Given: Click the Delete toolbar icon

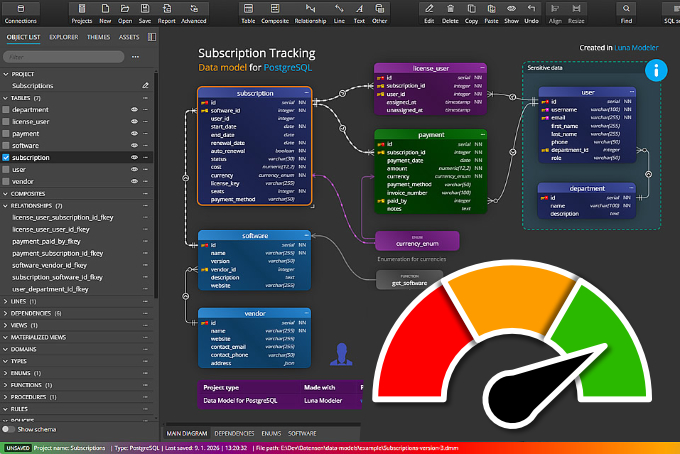Looking at the screenshot, I should click(450, 13).
